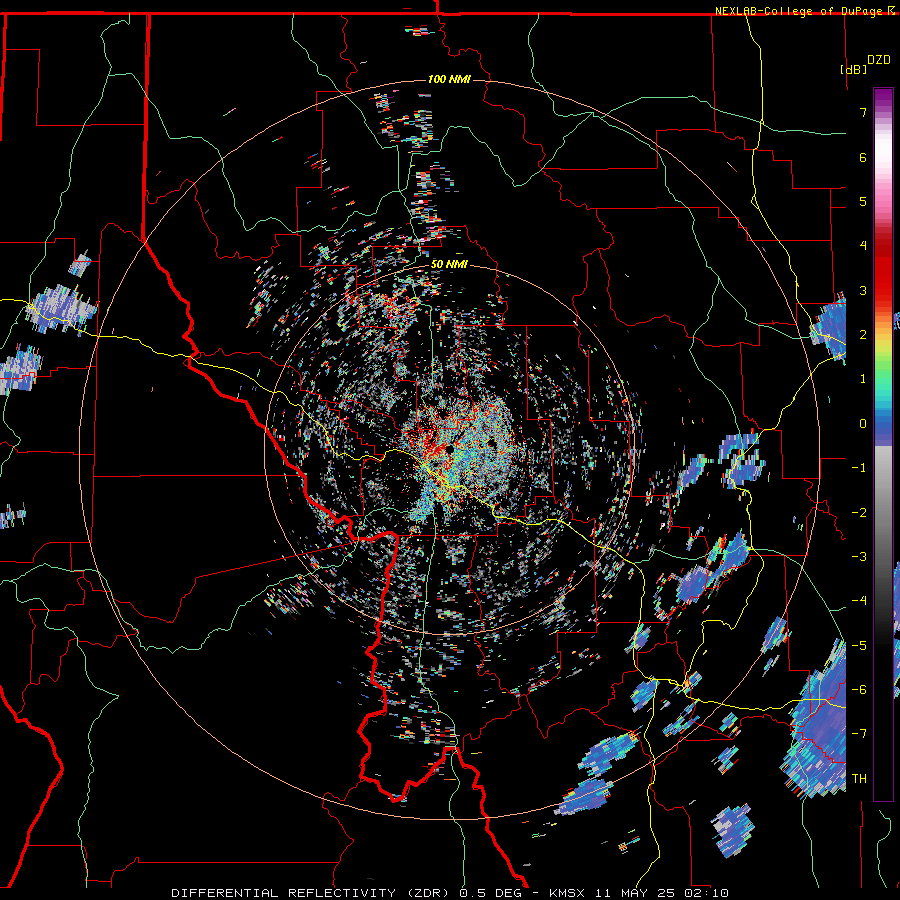Click the legend value 1
900x900 pixels.
click(x=863, y=379)
